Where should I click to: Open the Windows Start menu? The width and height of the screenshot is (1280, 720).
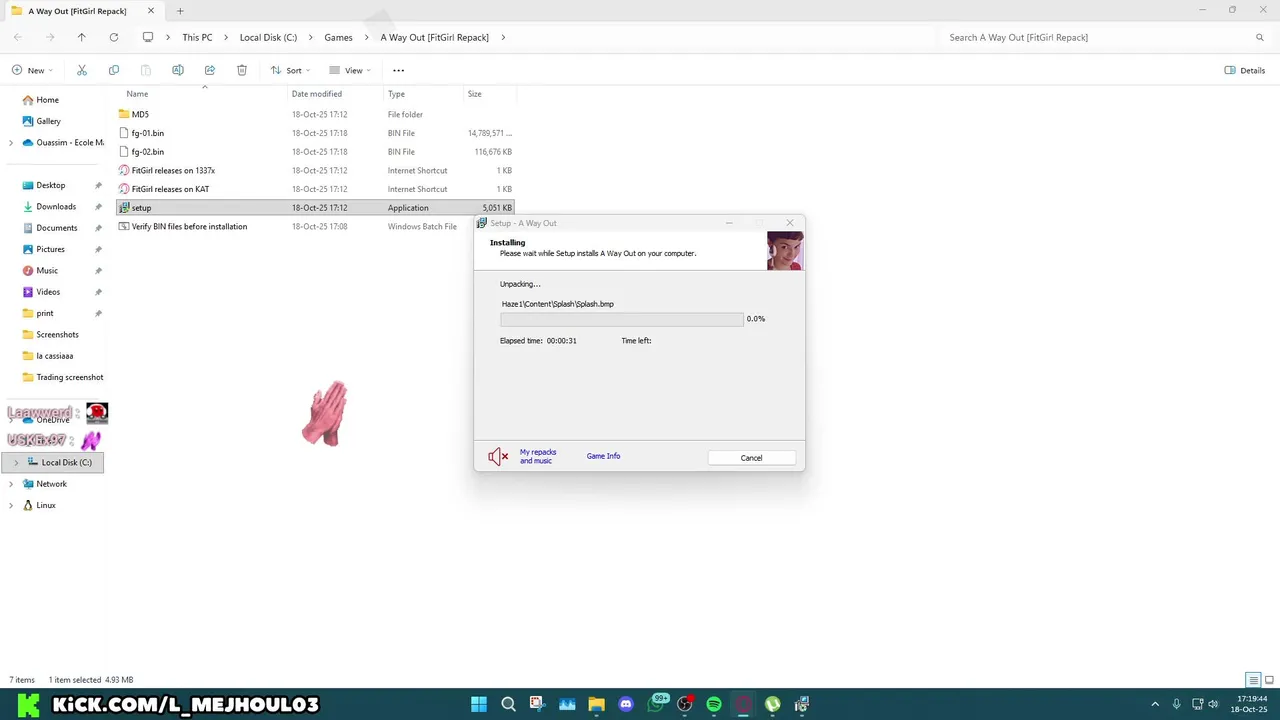[479, 704]
